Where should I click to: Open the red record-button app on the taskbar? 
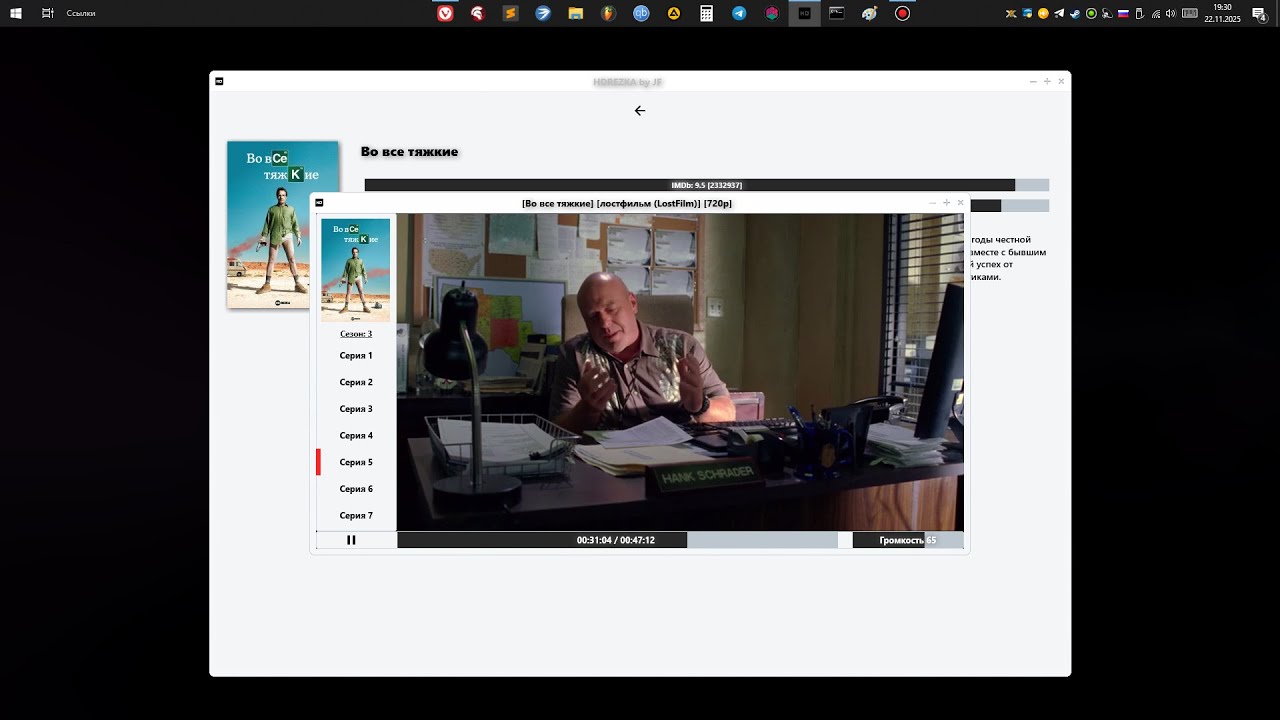[x=902, y=13]
